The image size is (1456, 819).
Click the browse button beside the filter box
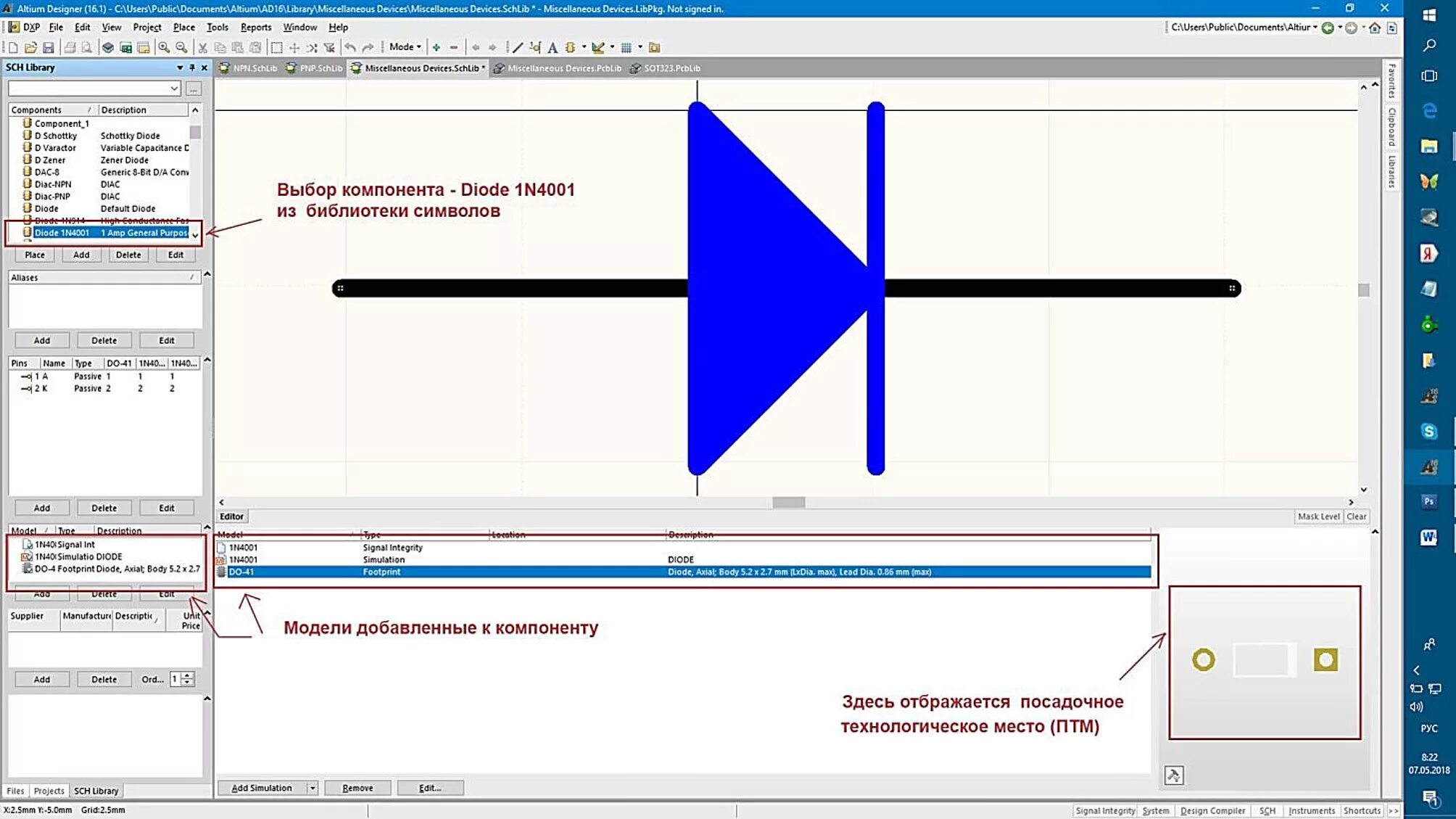(193, 89)
